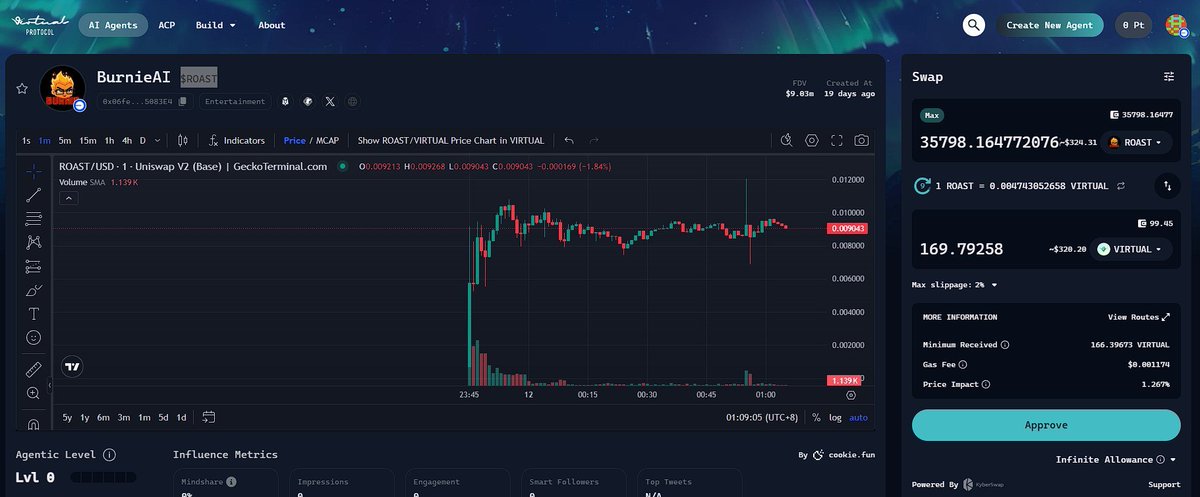
Task: Open the user avatar profile
Action: (x=1176, y=25)
